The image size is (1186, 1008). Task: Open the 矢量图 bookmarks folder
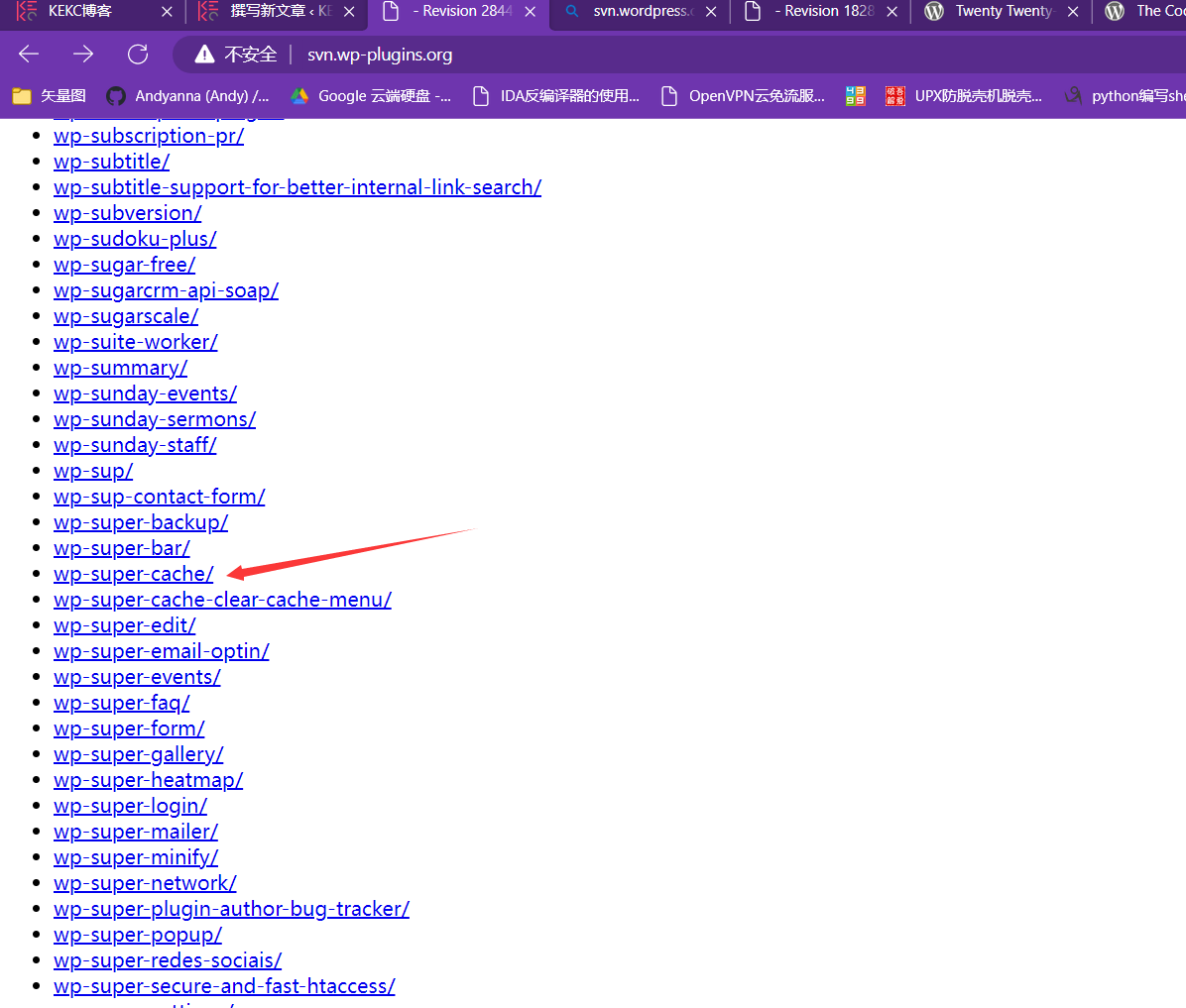tap(50, 96)
